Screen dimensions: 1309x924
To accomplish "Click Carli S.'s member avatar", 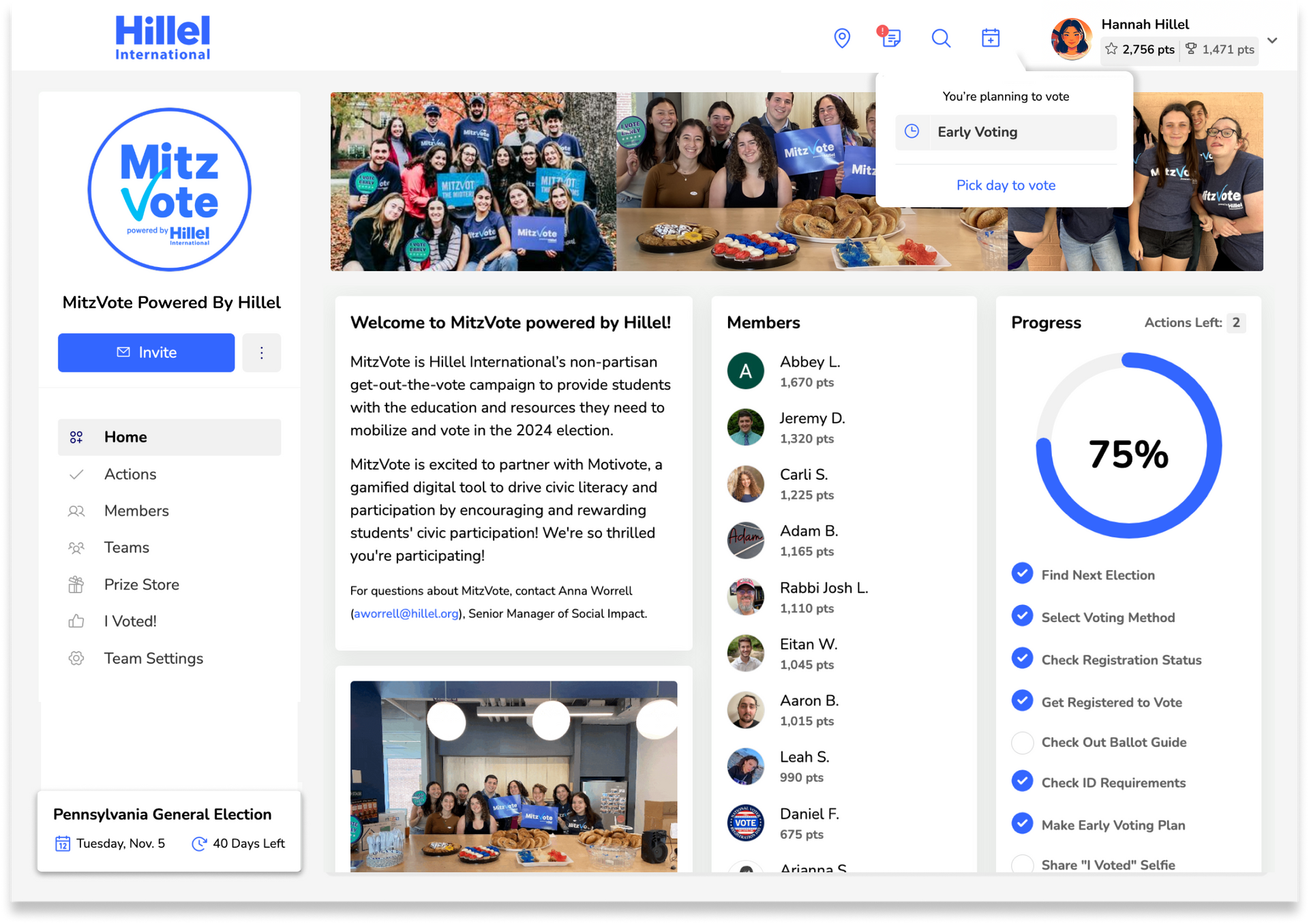I will point(746,484).
